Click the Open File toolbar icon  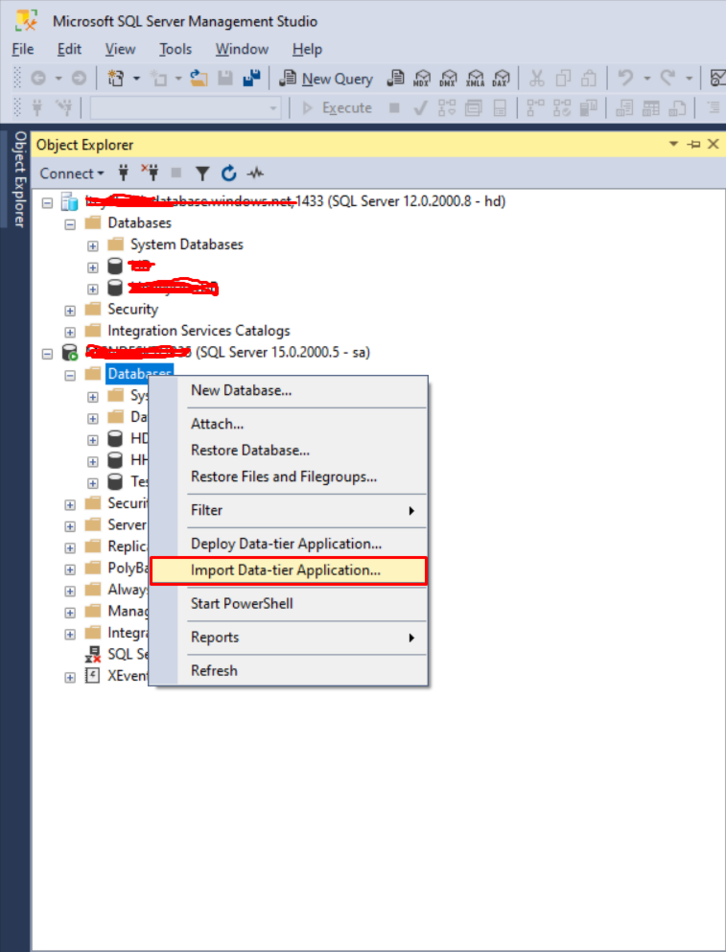198,78
